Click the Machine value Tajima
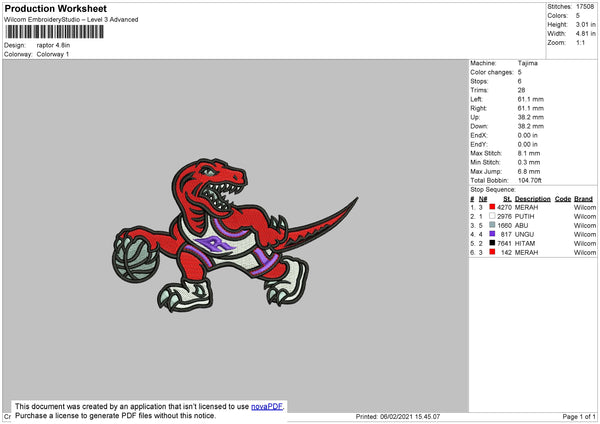Image resolution: width=600 pixels, height=424 pixels. click(528, 63)
